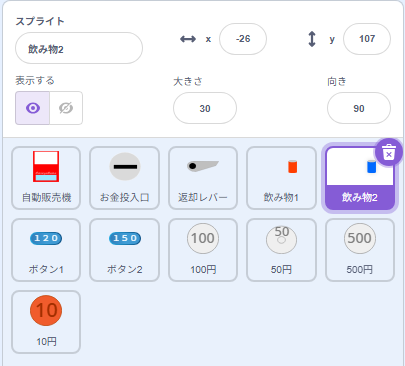Select the ボタン1 120 button sprite
This screenshot has width=405, height=366.
point(46,250)
